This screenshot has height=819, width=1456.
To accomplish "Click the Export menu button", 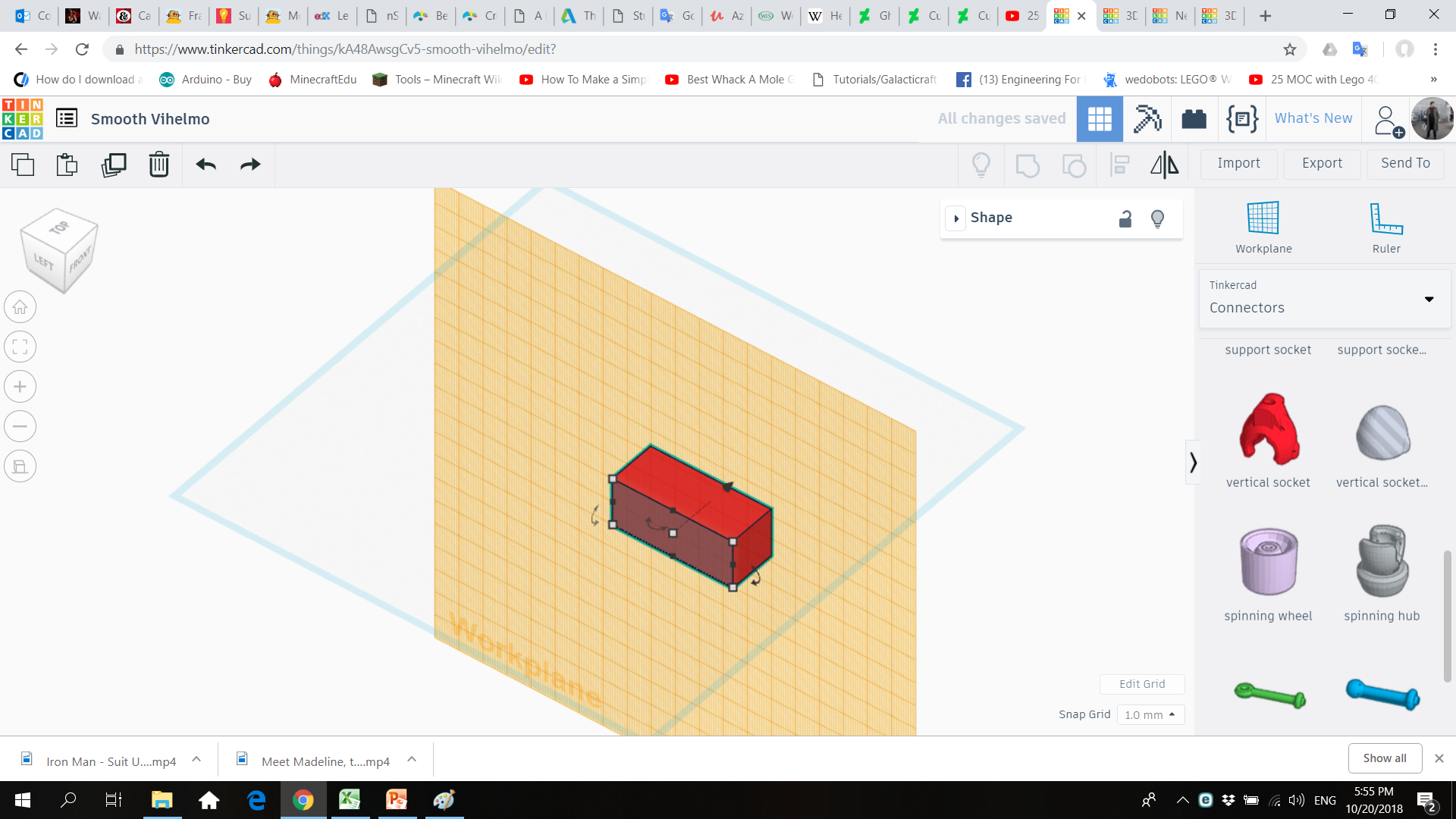I will (x=1321, y=163).
